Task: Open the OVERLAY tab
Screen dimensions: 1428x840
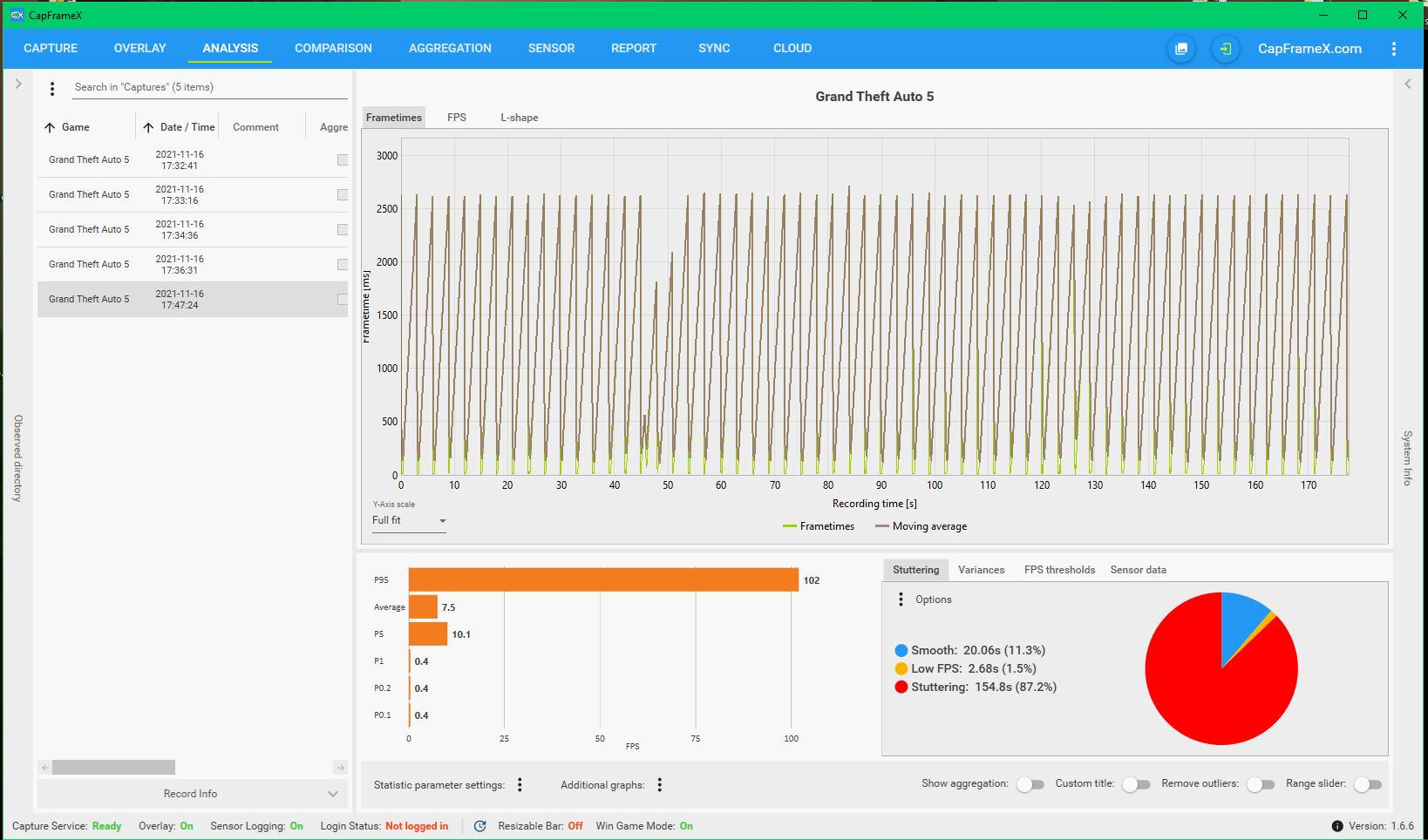Action: [x=139, y=48]
